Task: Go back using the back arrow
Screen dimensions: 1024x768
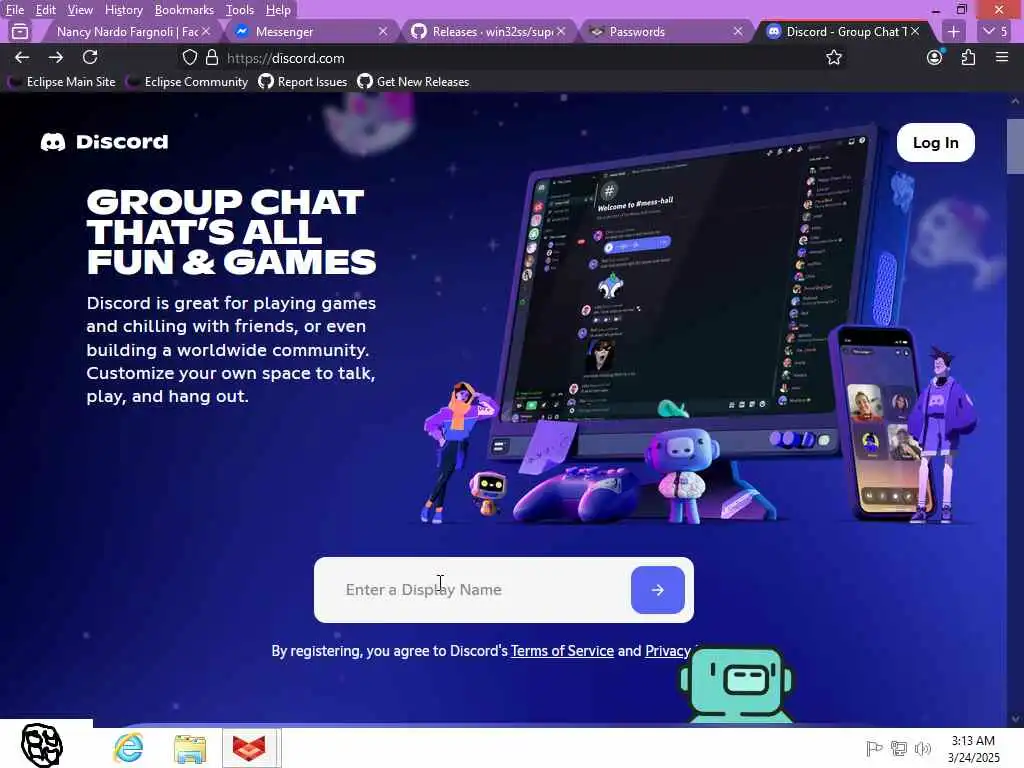Action: (22, 57)
